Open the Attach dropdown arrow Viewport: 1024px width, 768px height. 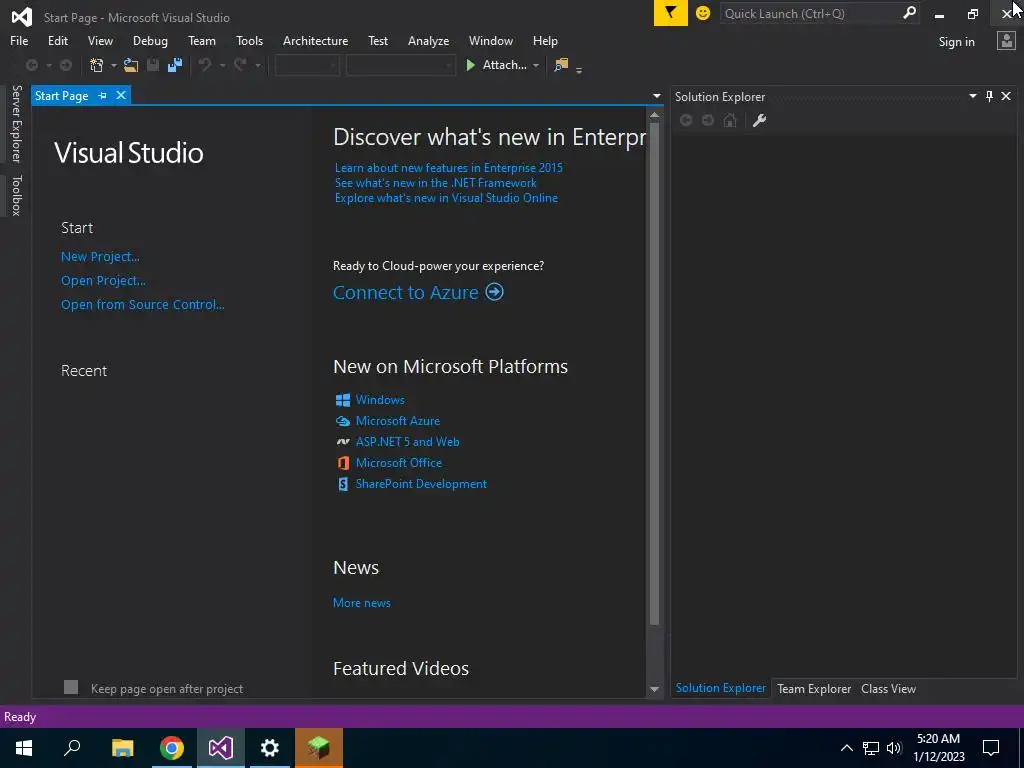[x=536, y=65]
